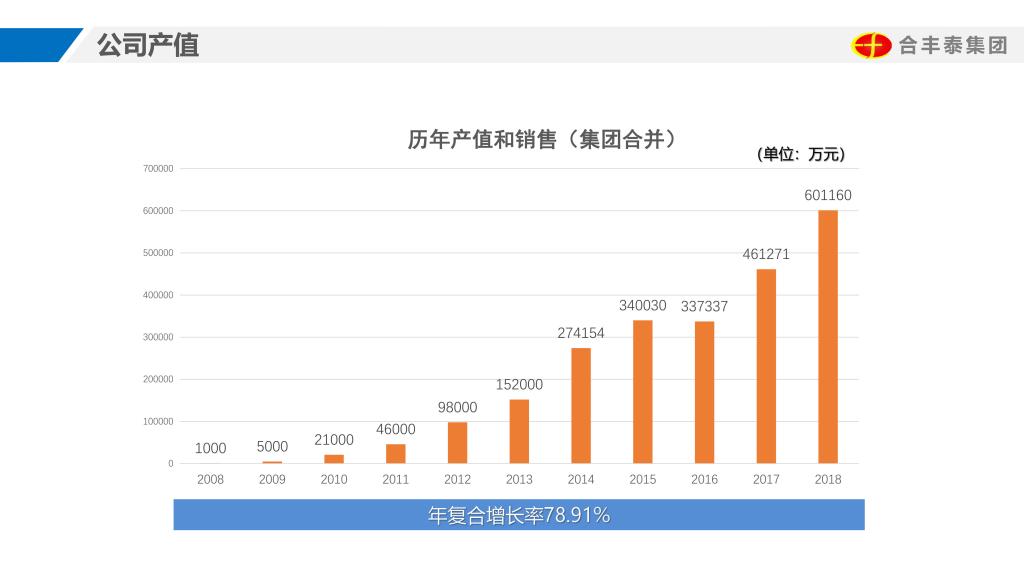Select the 2016 bar in the chart
Image resolution: width=1024 pixels, height=576 pixels.
(x=704, y=392)
